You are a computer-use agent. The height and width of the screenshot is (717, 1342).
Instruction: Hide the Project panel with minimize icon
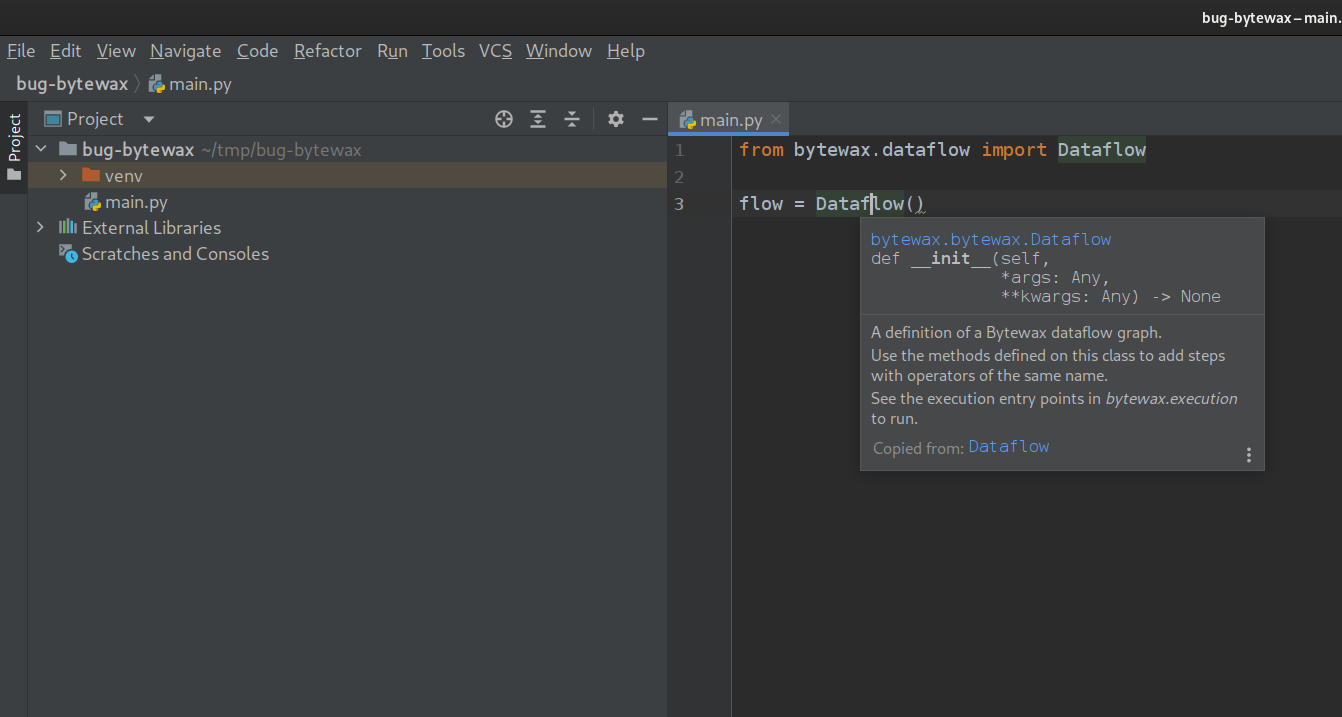point(650,119)
